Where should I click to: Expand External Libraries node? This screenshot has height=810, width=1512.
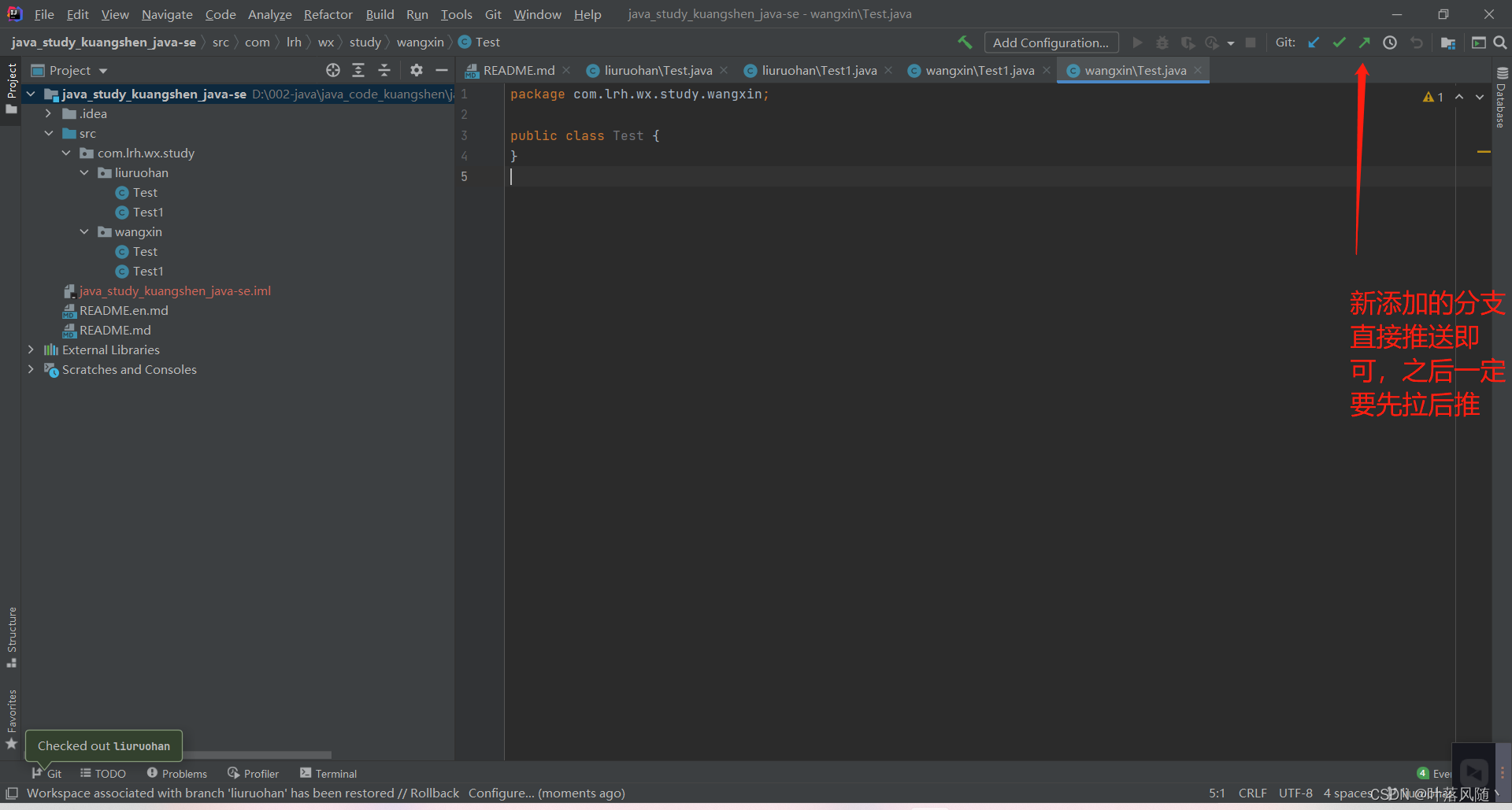[31, 350]
